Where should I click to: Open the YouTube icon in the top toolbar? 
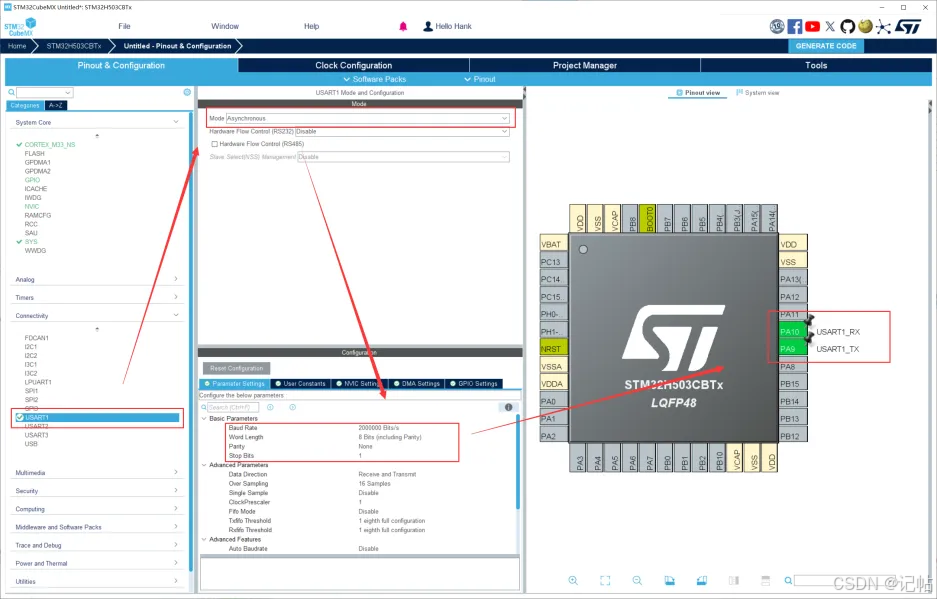[812, 26]
